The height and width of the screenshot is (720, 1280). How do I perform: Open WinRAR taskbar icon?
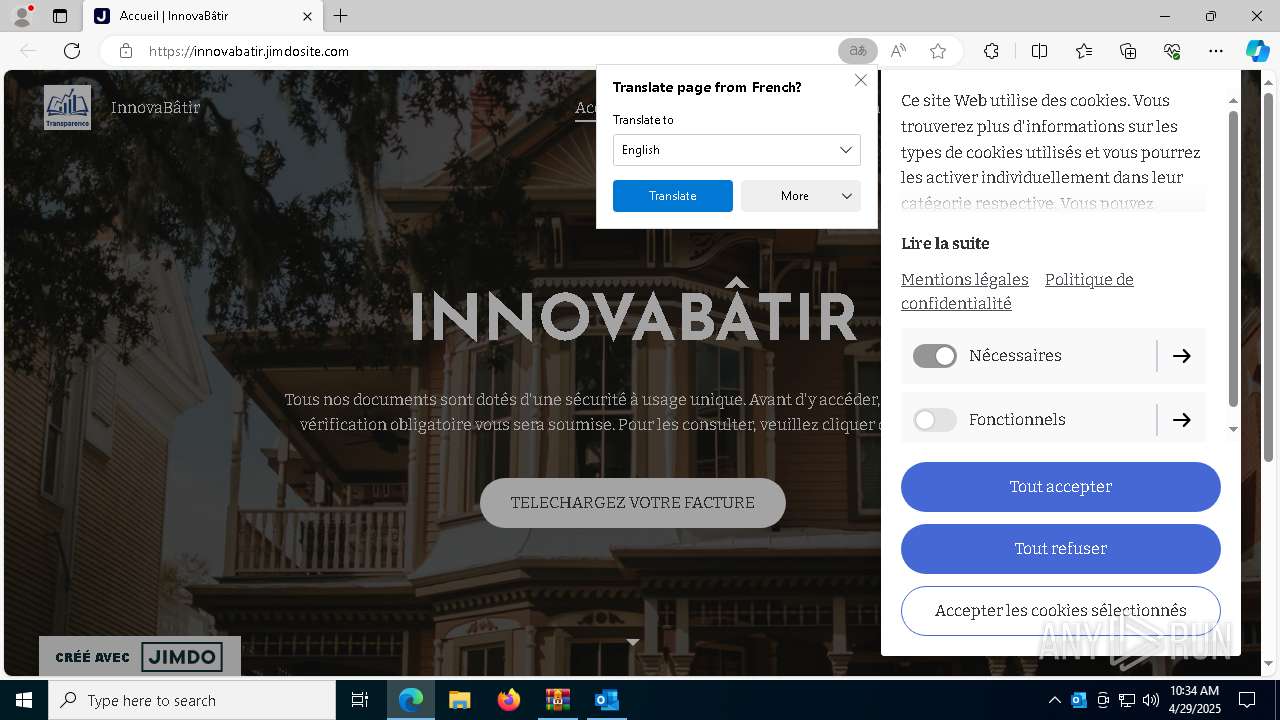pyautogui.click(x=557, y=700)
